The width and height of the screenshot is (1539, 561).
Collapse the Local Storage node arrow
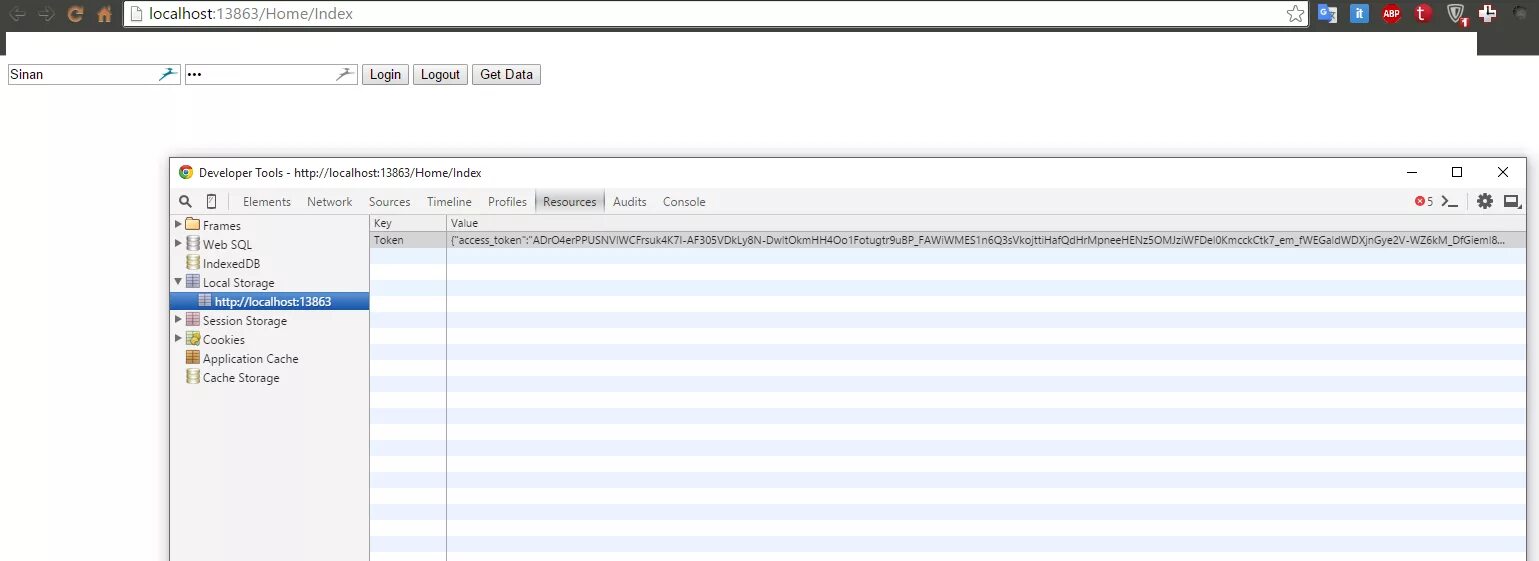(179, 282)
